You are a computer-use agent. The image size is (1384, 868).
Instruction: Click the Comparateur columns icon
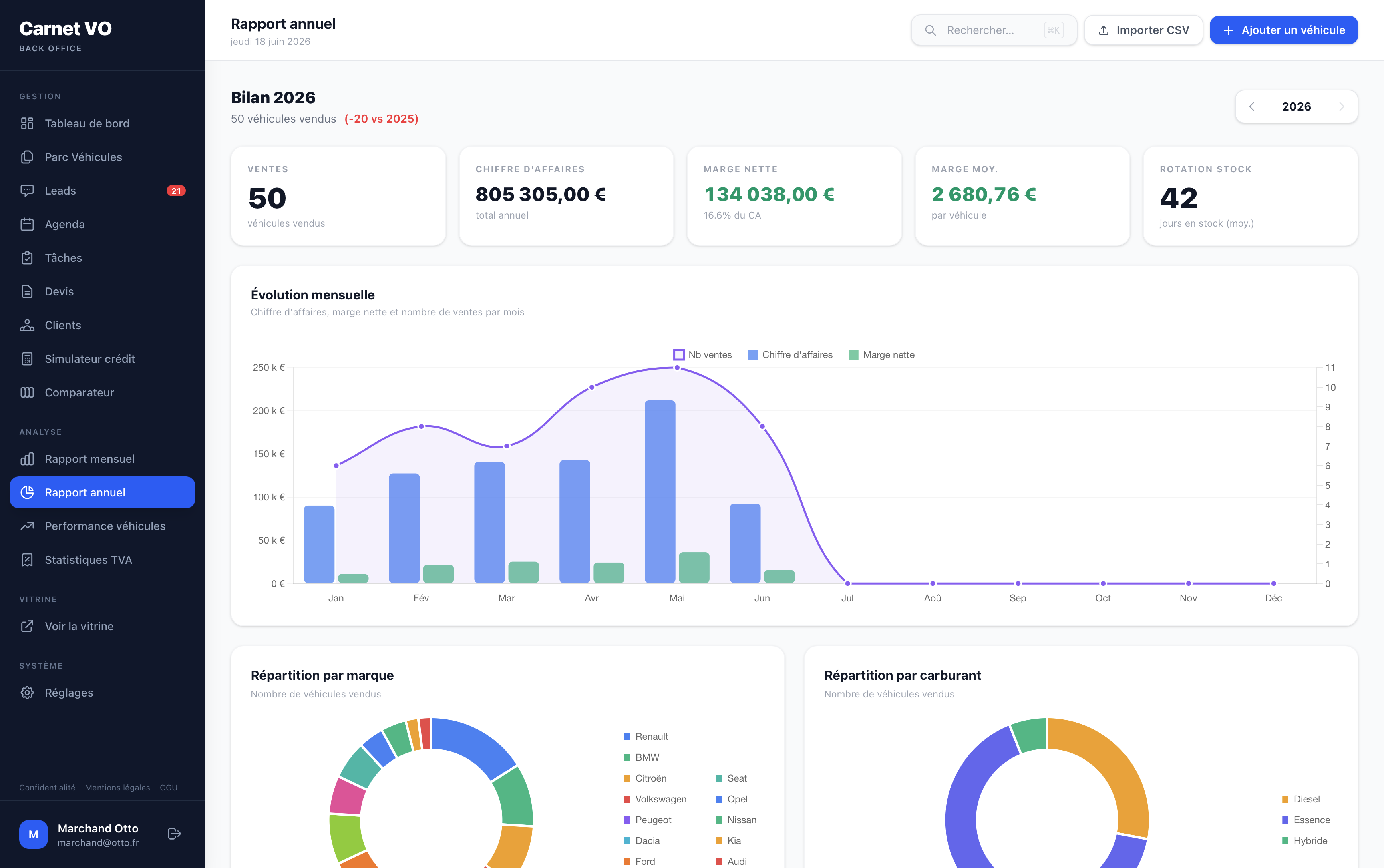[x=27, y=393]
